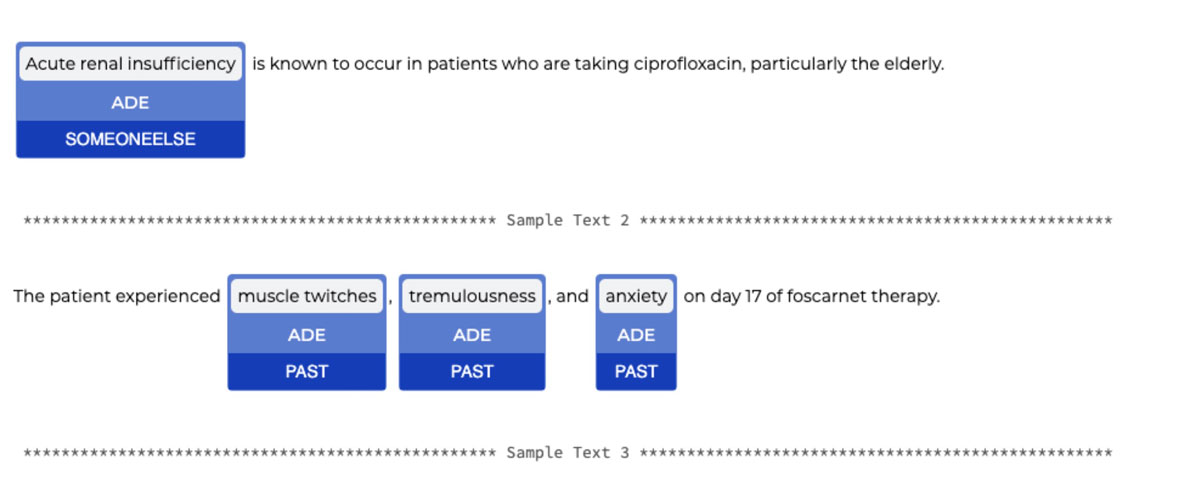Click the "Sample Text 2" separator heading
The width and height of the screenshot is (1200, 490).
(567, 220)
